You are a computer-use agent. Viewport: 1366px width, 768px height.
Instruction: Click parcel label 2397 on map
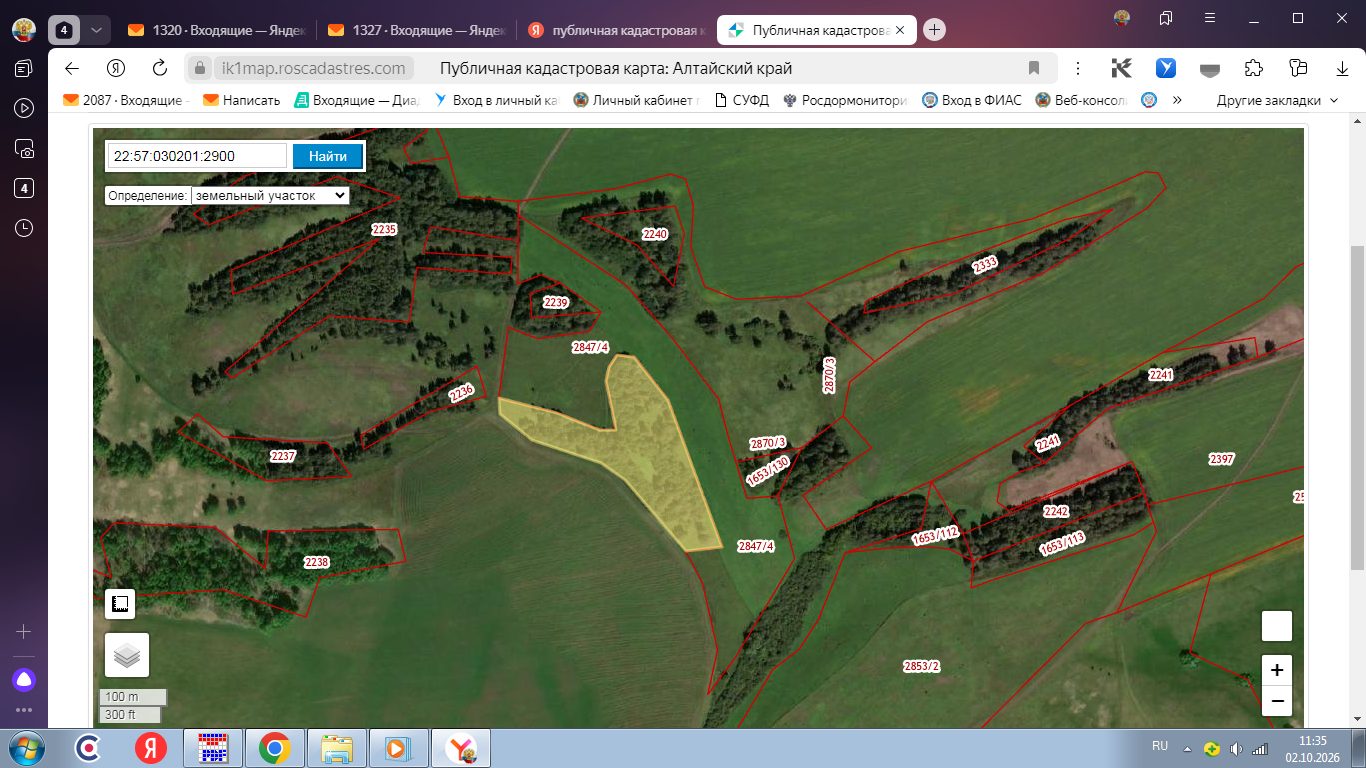coord(1222,460)
